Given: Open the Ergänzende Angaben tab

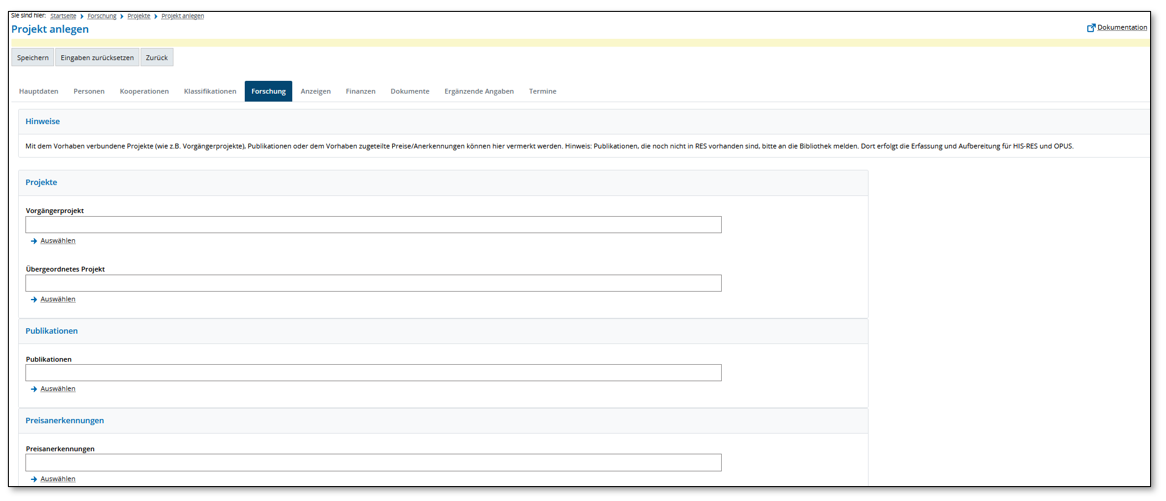Looking at the screenshot, I should [x=479, y=92].
